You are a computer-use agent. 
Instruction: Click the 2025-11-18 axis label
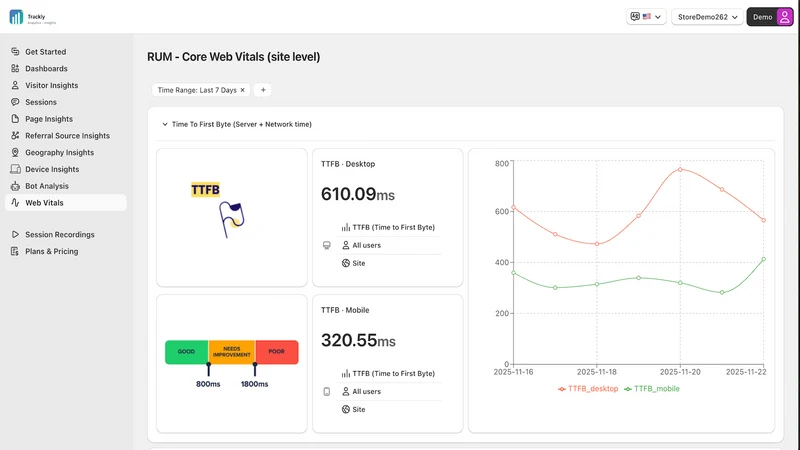click(596, 372)
